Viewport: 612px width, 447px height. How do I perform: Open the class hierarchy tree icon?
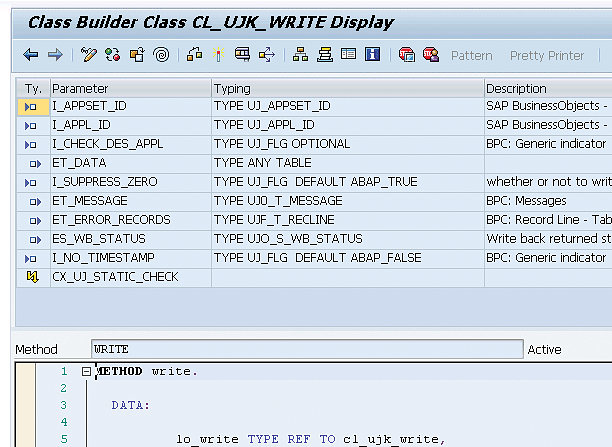point(300,55)
